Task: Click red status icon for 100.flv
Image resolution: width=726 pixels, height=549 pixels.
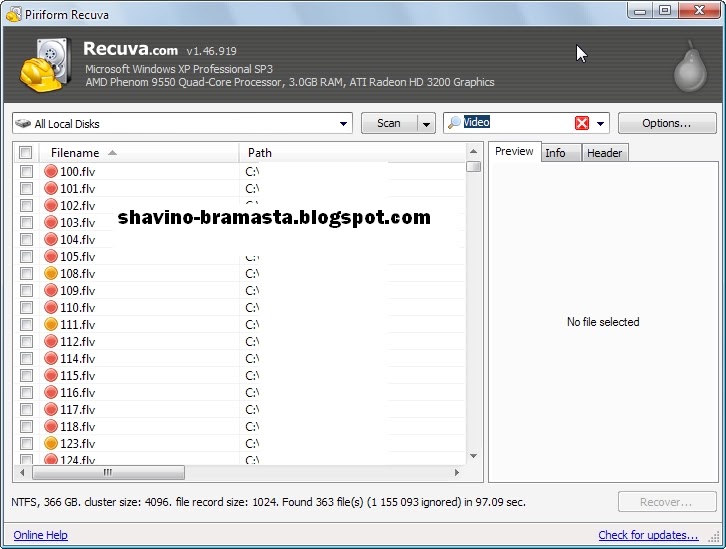Action: (x=50, y=171)
